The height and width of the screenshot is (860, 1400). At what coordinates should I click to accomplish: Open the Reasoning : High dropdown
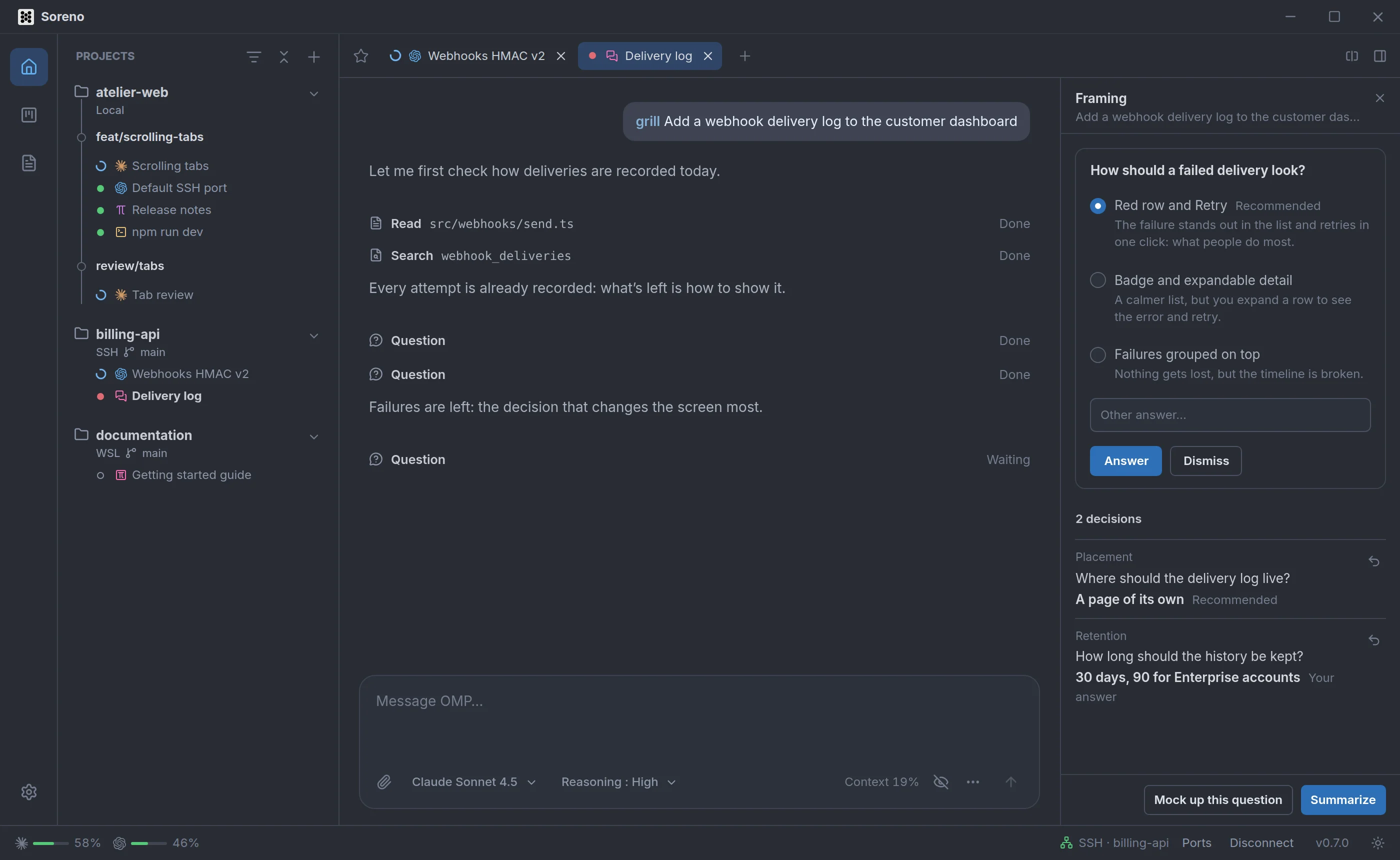(x=618, y=782)
